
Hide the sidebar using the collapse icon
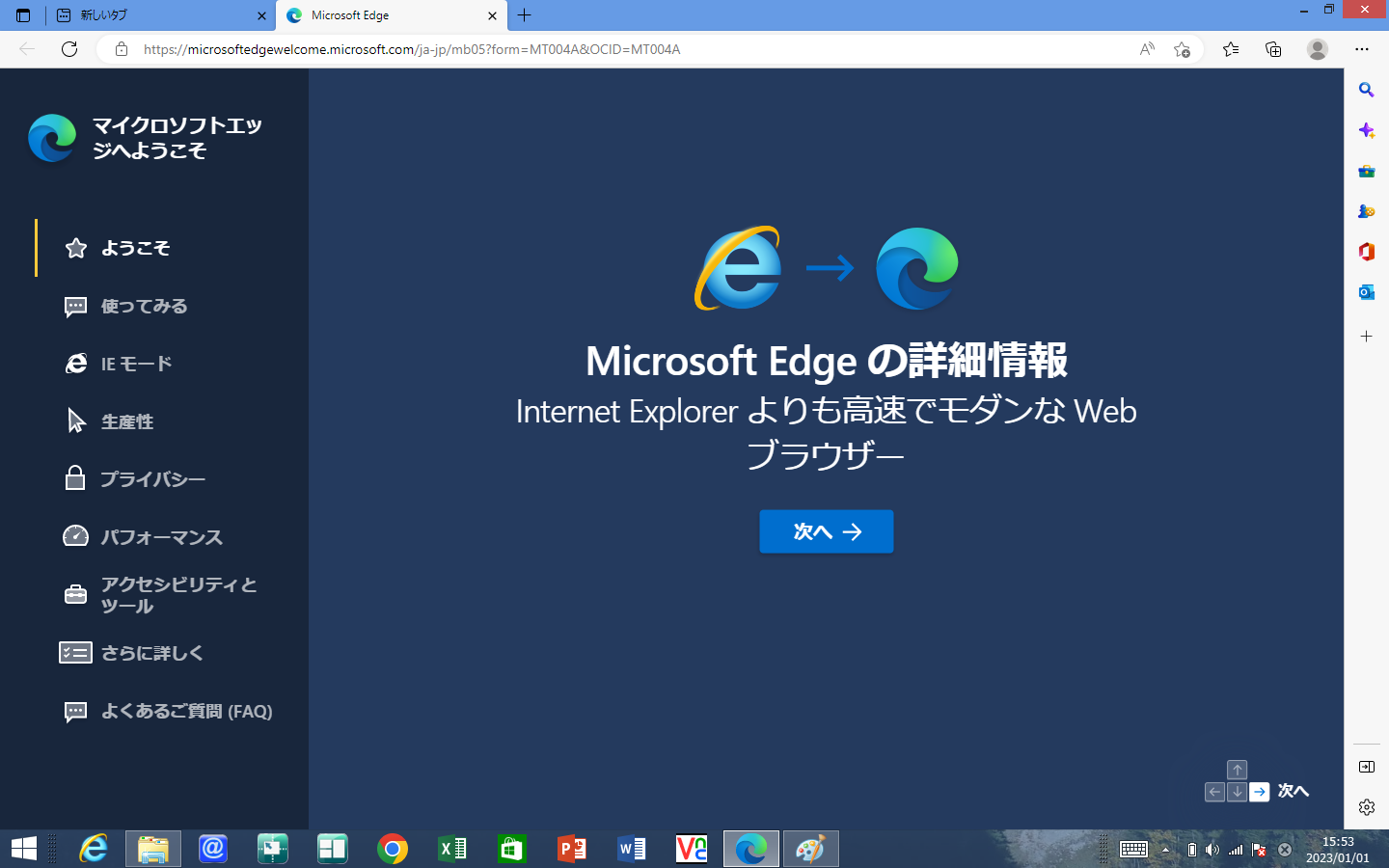(x=1366, y=767)
